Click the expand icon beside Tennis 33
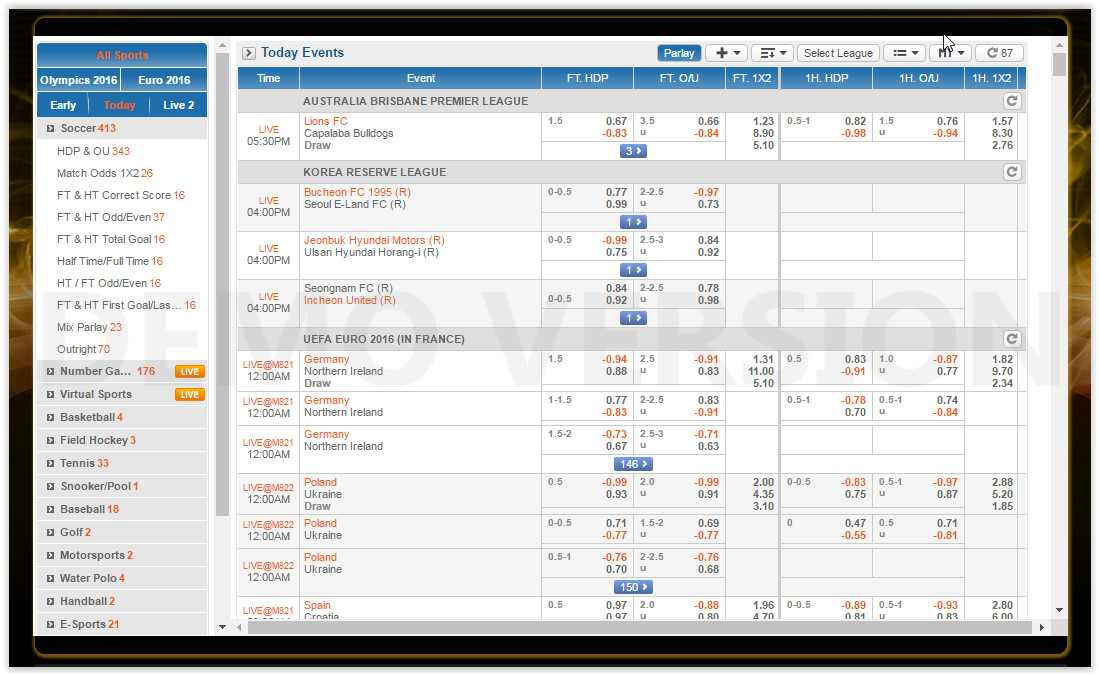The width and height of the screenshot is (1099, 675). (x=50, y=463)
